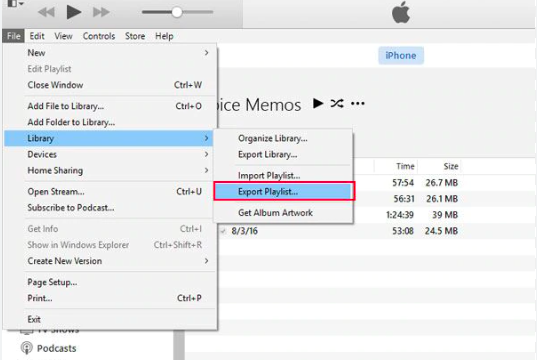Screen dimensions: 537x360
Task: Click the Play button in the toolbar
Action: pyautogui.click(x=74, y=12)
